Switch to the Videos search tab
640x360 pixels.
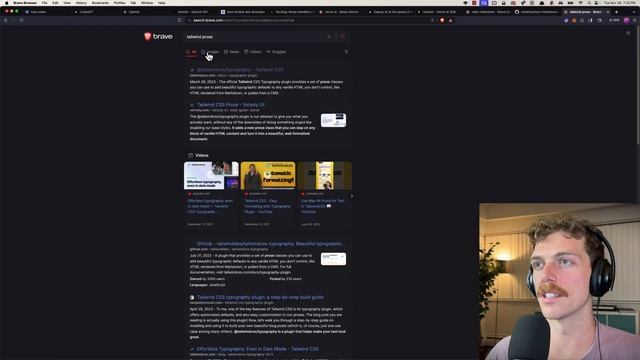[x=253, y=52]
